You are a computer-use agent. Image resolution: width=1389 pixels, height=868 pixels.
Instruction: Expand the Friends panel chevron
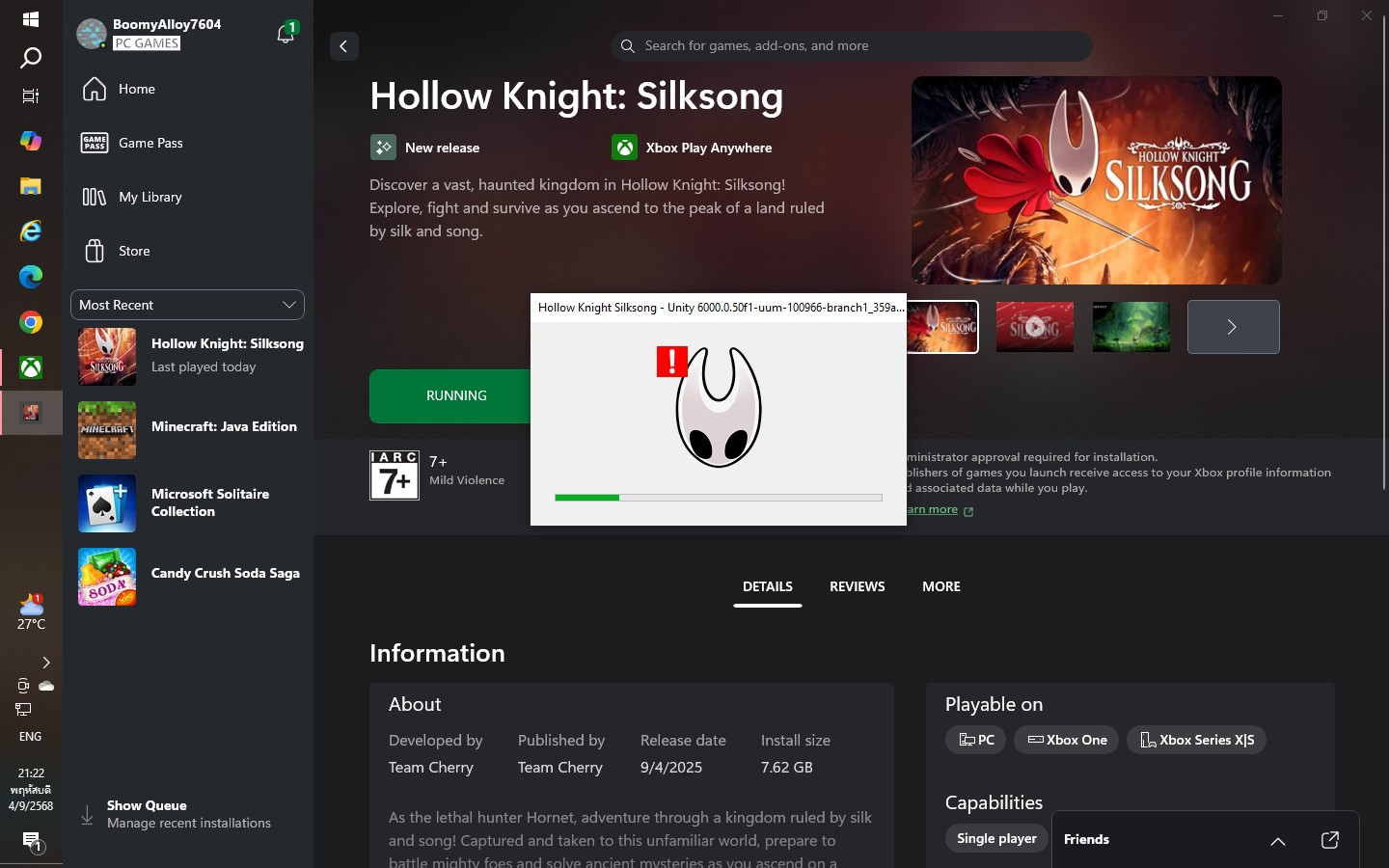1278,841
